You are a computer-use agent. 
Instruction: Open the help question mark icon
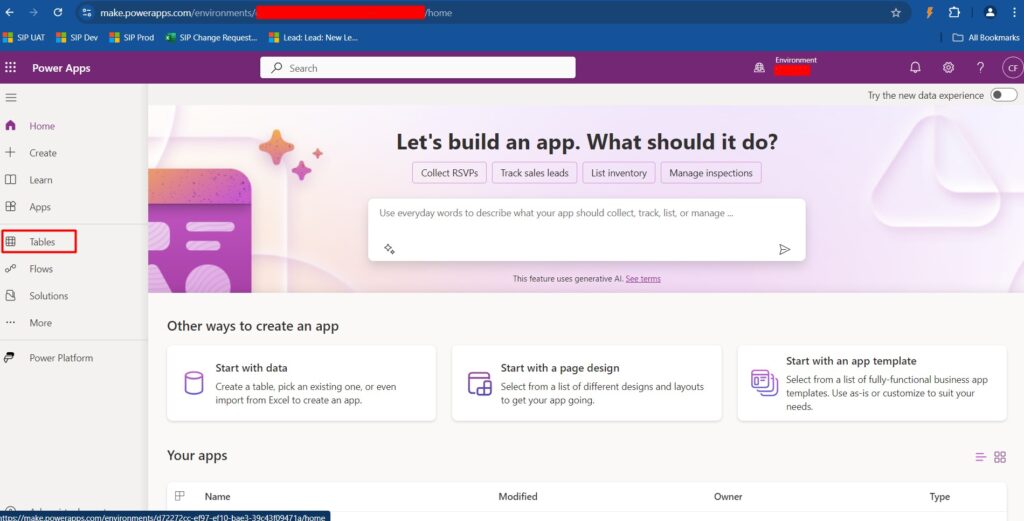point(980,67)
